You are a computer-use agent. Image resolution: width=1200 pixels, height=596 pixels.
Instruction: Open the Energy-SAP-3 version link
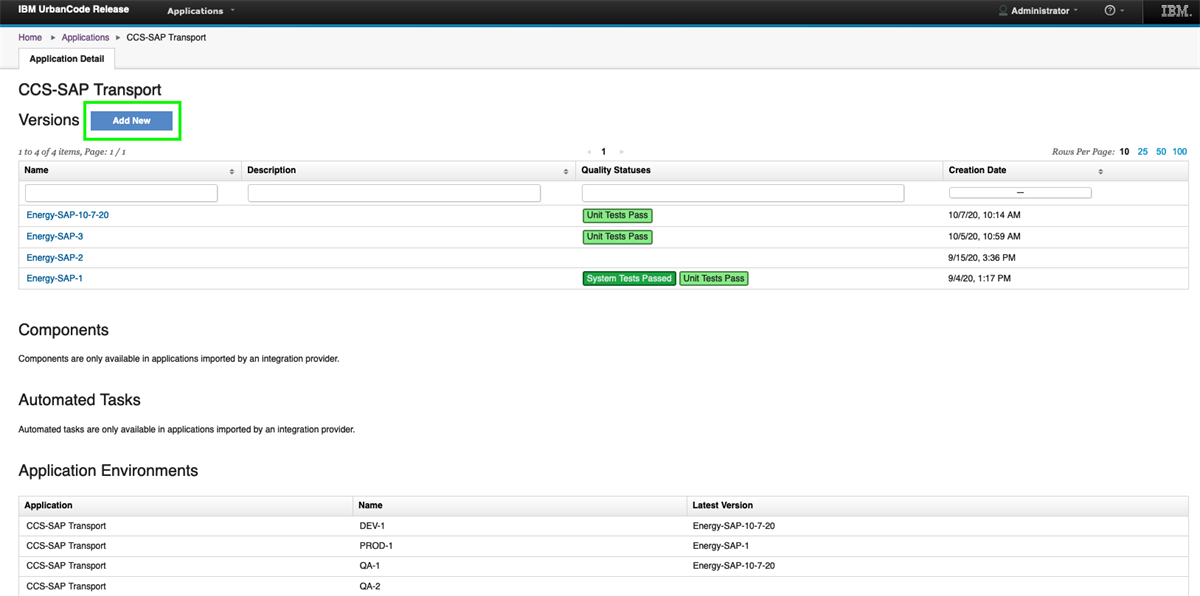(55, 237)
